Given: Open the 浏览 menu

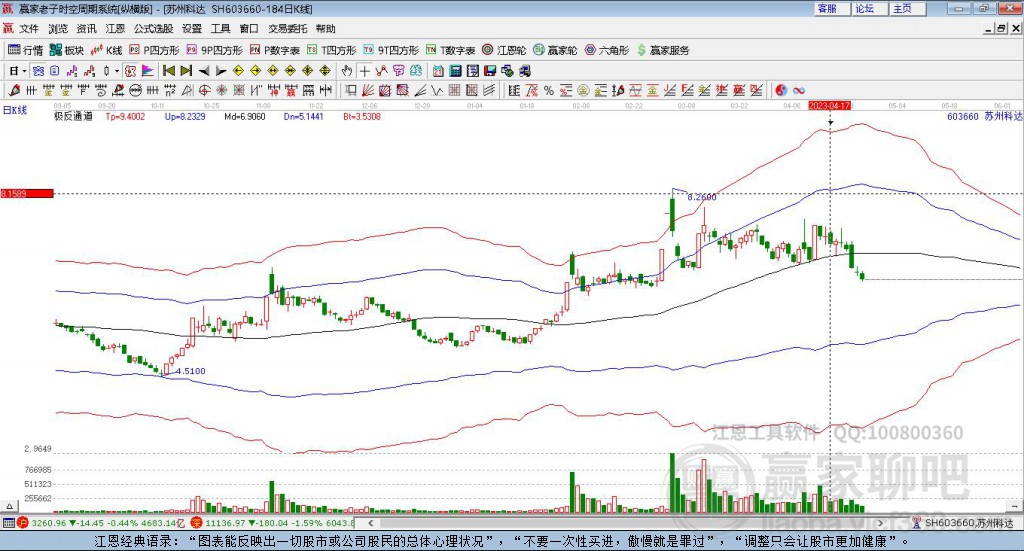Looking at the screenshot, I should pos(57,29).
